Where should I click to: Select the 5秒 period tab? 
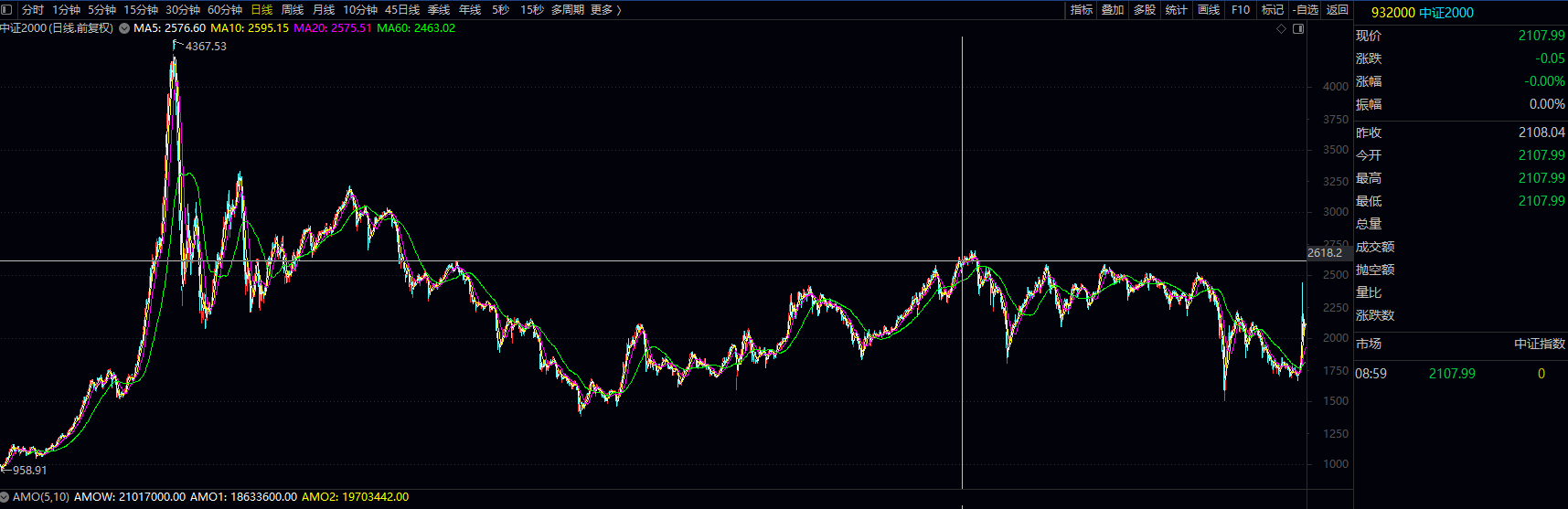click(x=500, y=10)
